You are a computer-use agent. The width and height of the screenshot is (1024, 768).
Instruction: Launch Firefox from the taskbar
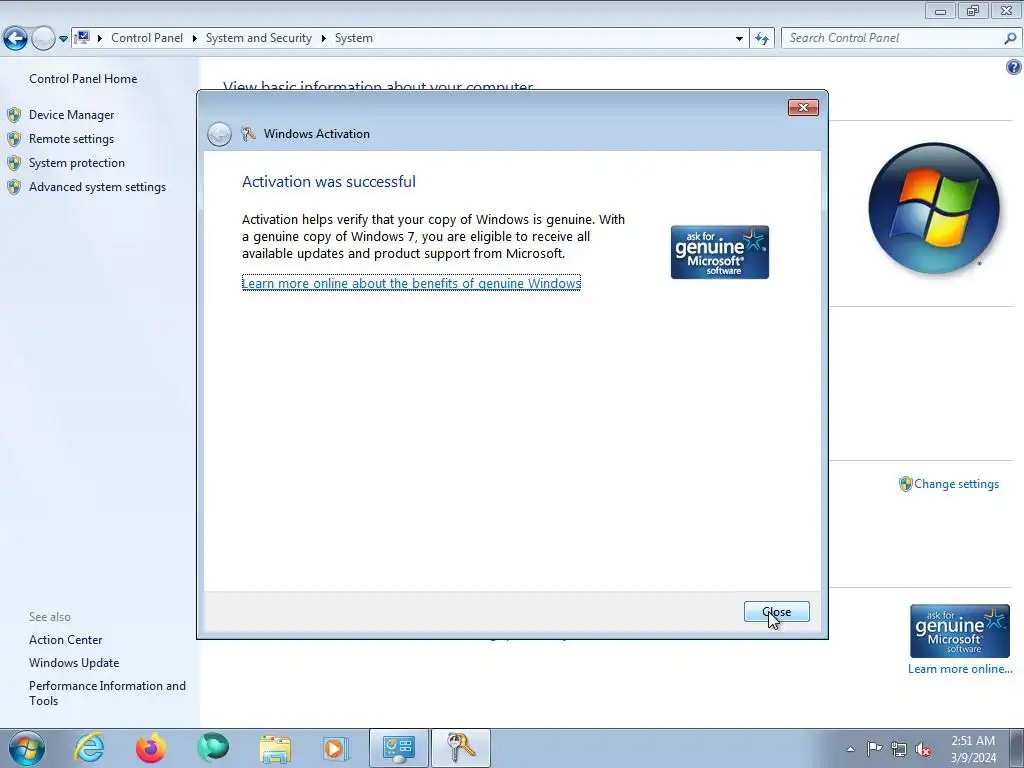[150, 748]
